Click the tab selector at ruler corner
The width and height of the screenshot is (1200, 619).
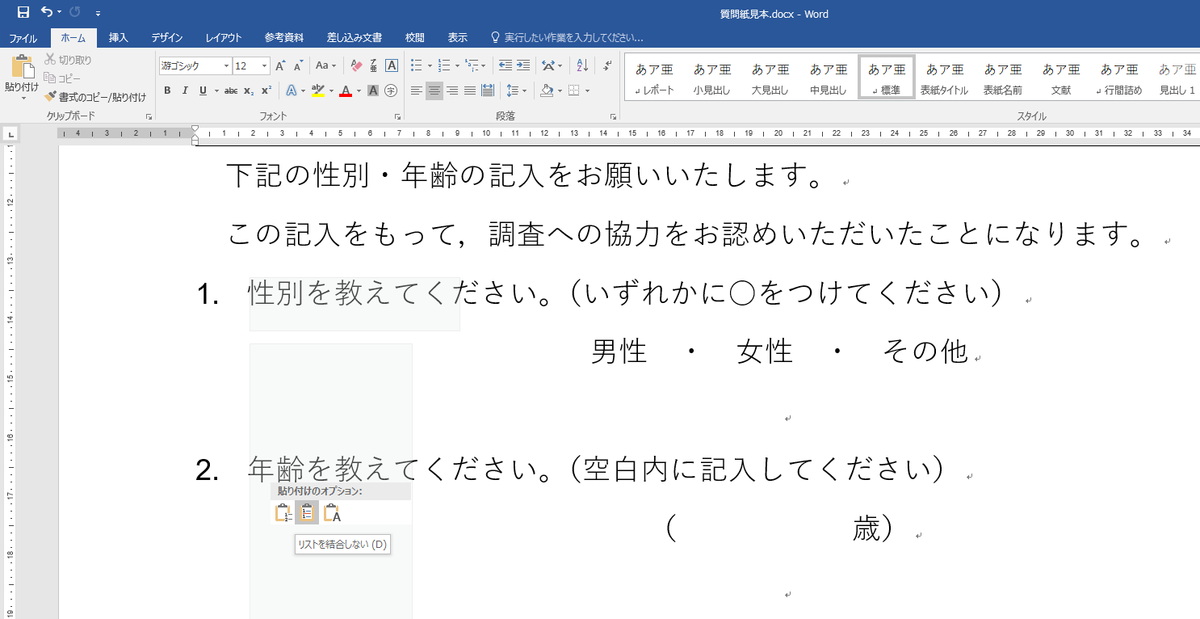pyautogui.click(x=10, y=133)
